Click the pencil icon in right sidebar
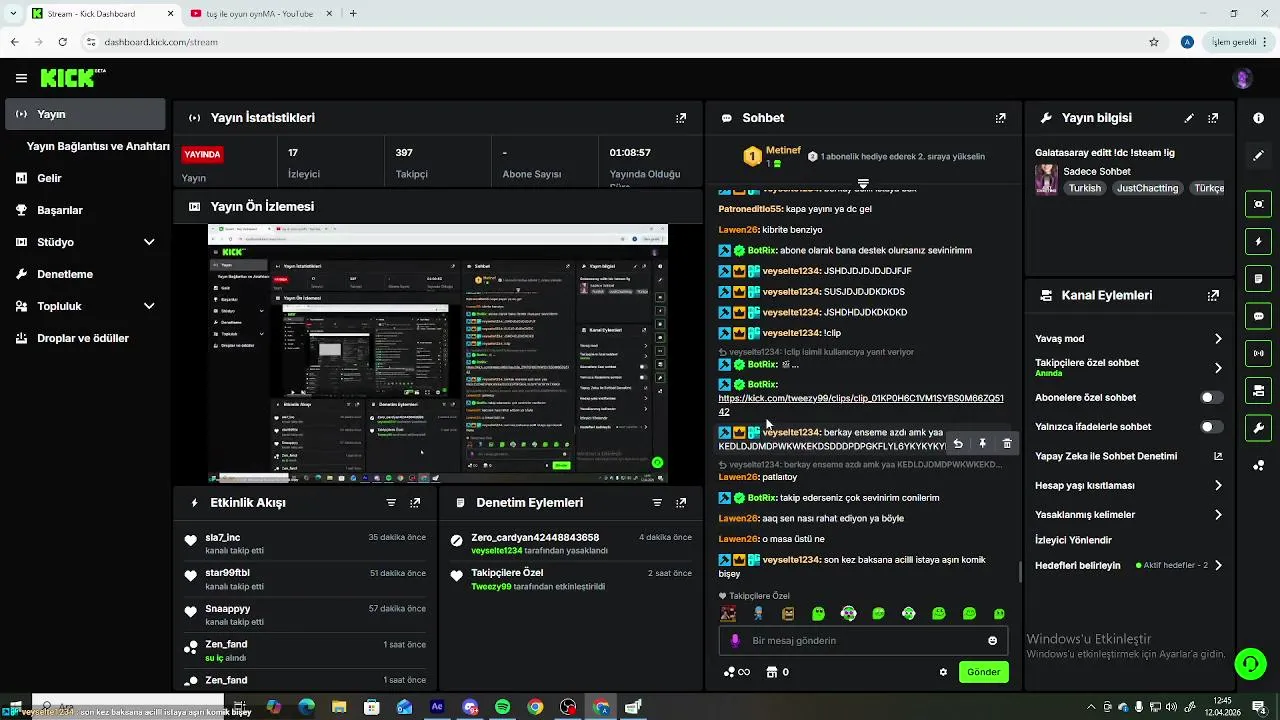 tap(1258, 156)
